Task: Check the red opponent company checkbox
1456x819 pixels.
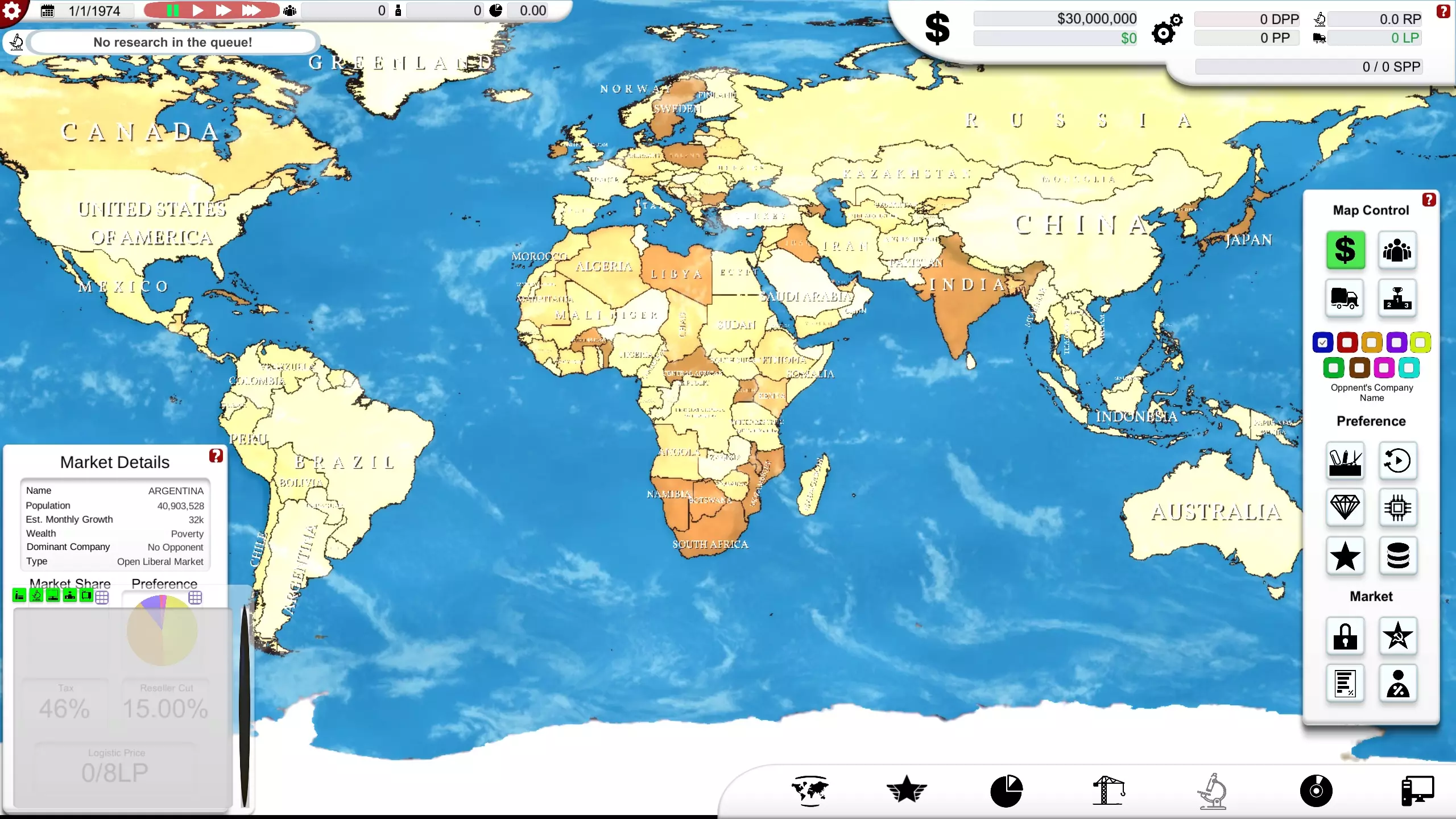Action: pyautogui.click(x=1347, y=342)
